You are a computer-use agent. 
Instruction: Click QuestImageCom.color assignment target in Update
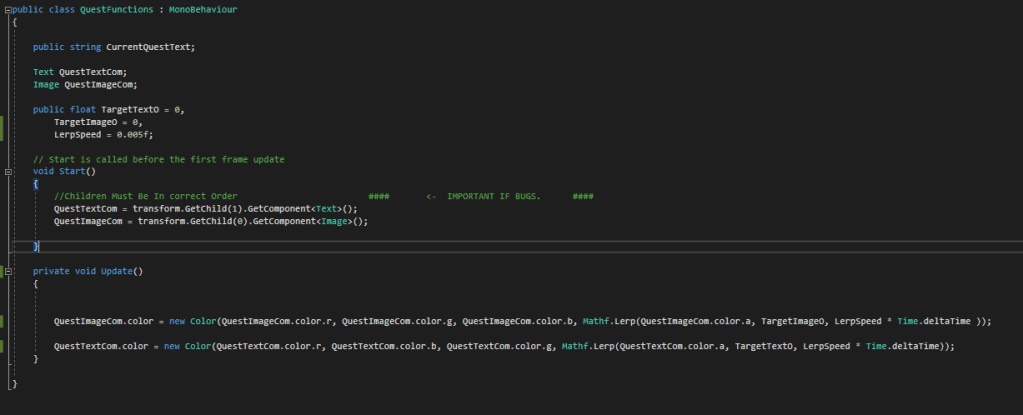point(103,321)
